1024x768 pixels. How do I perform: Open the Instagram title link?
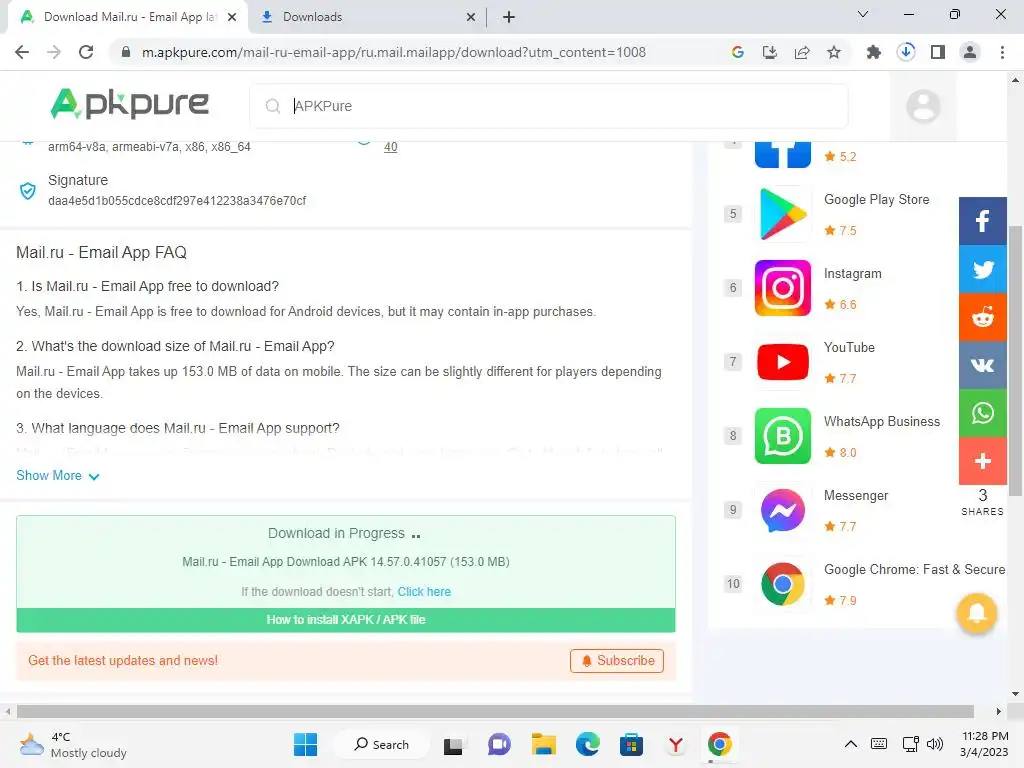tap(852, 274)
